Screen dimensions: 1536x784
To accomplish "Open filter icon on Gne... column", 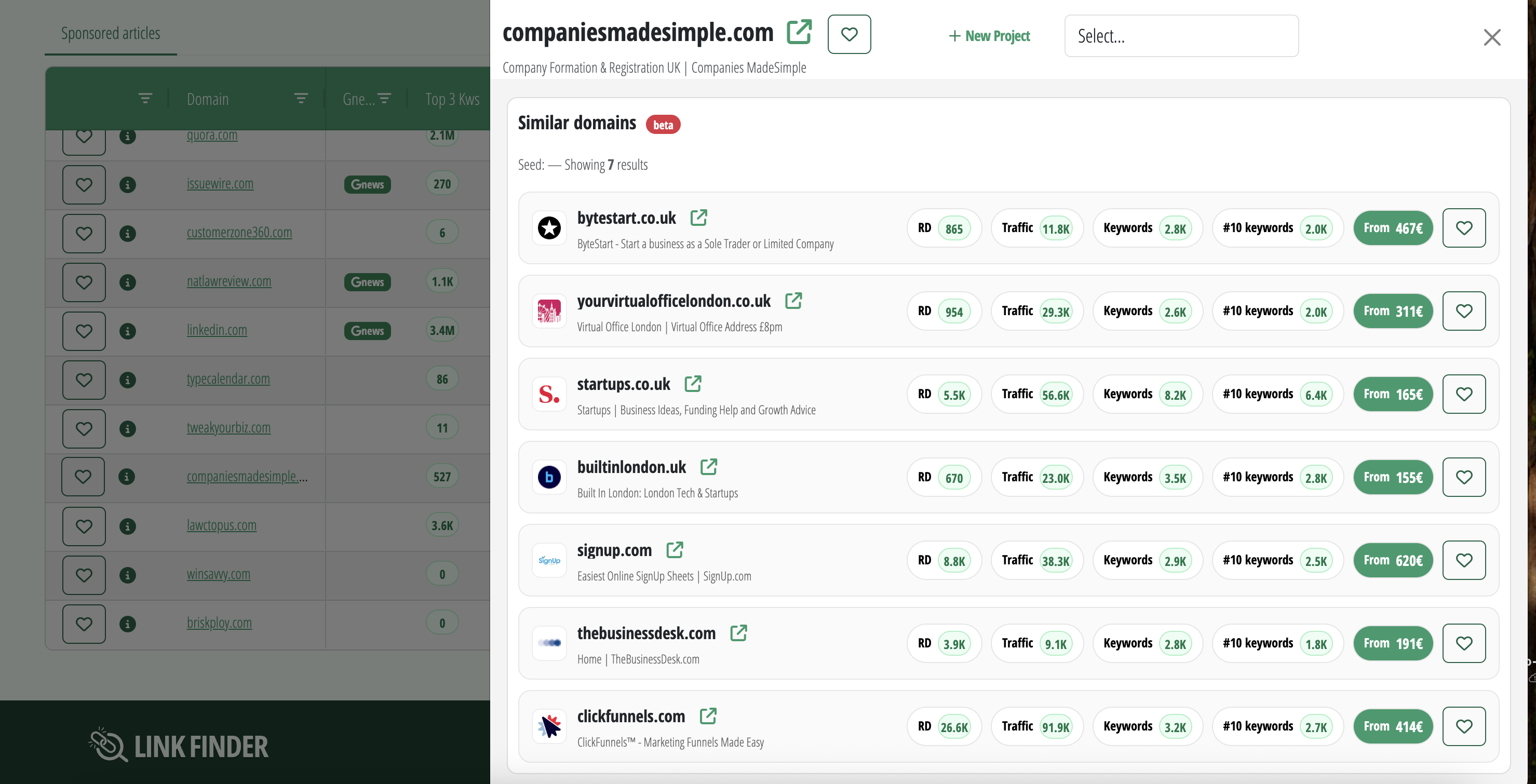I will coord(385,98).
